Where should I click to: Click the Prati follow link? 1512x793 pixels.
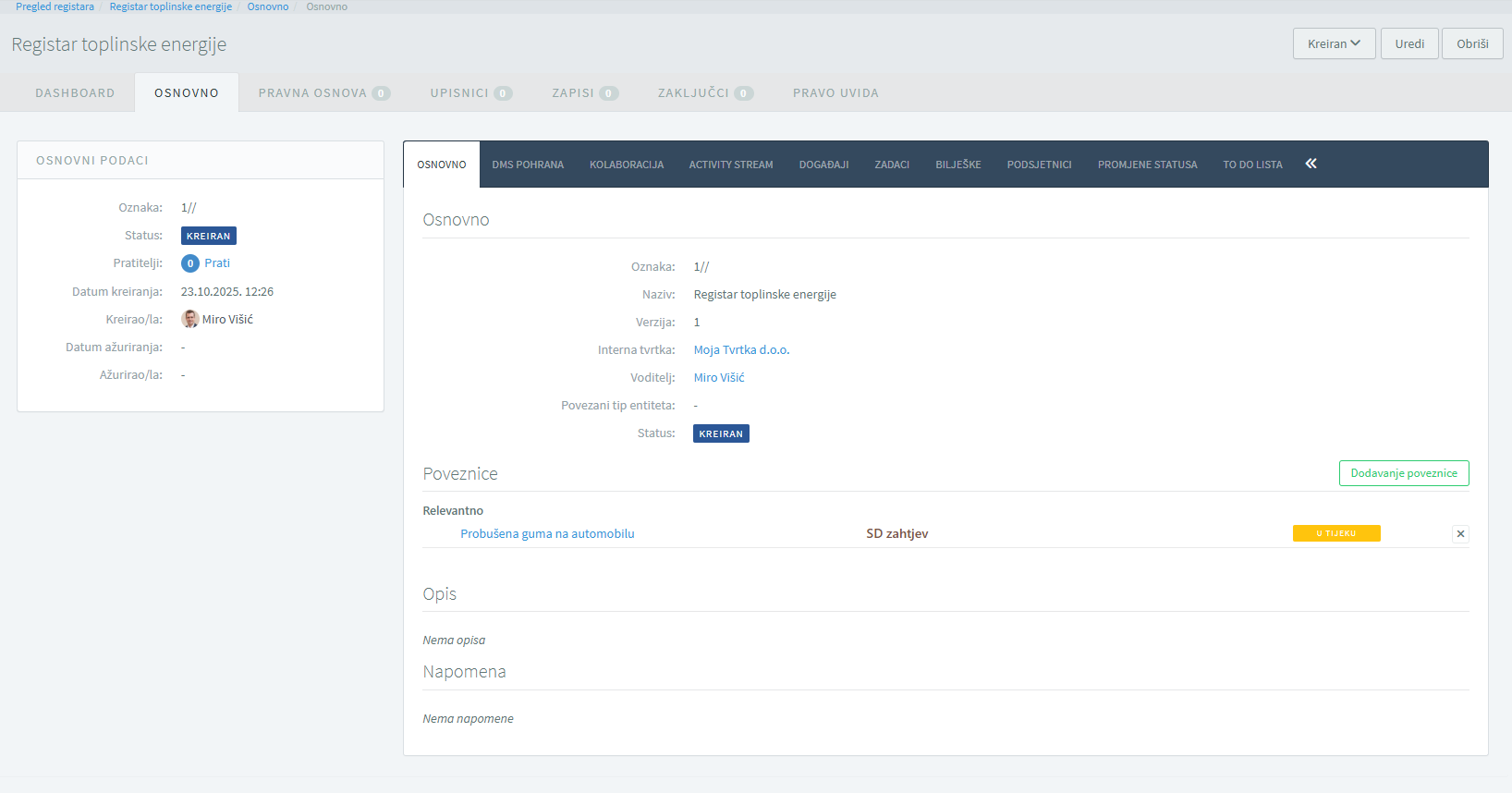[x=217, y=263]
